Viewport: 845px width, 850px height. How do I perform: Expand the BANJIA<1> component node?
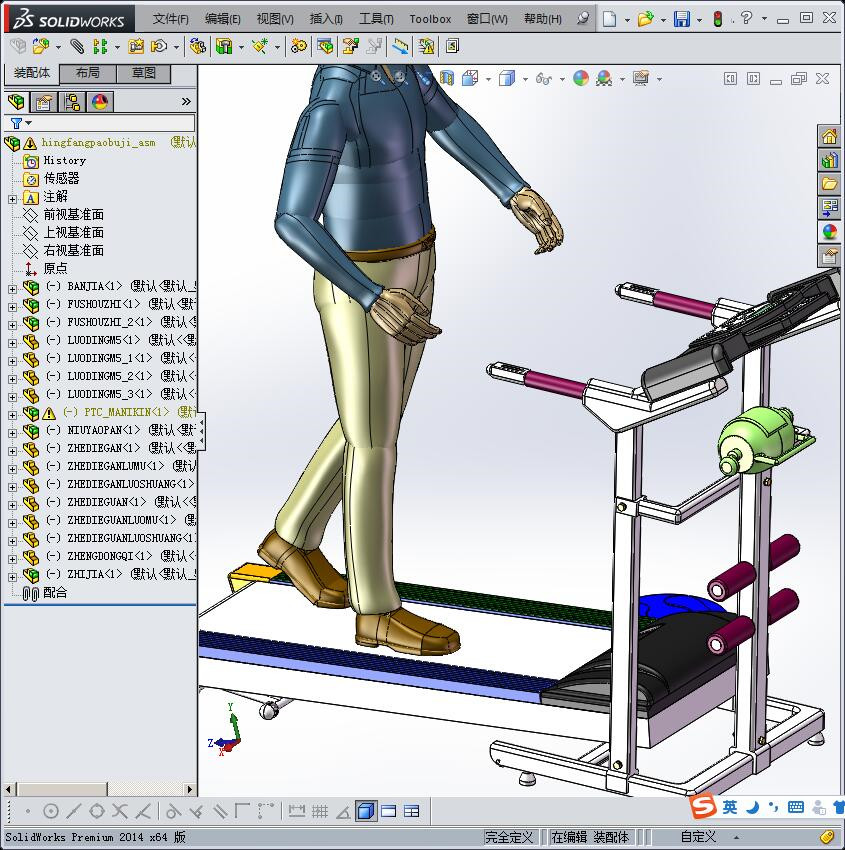point(12,289)
